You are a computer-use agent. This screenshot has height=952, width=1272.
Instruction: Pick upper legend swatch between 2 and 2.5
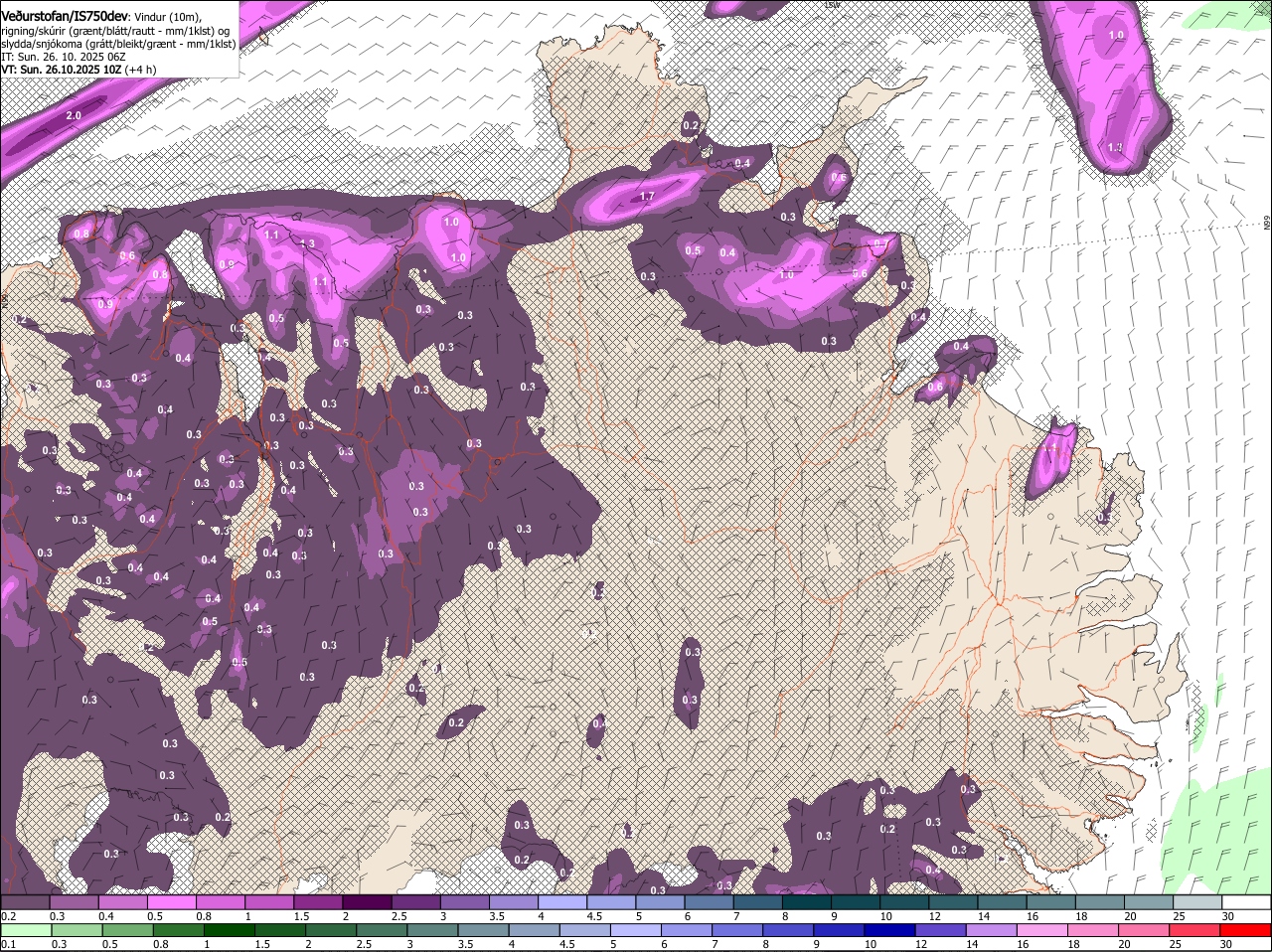(367, 902)
